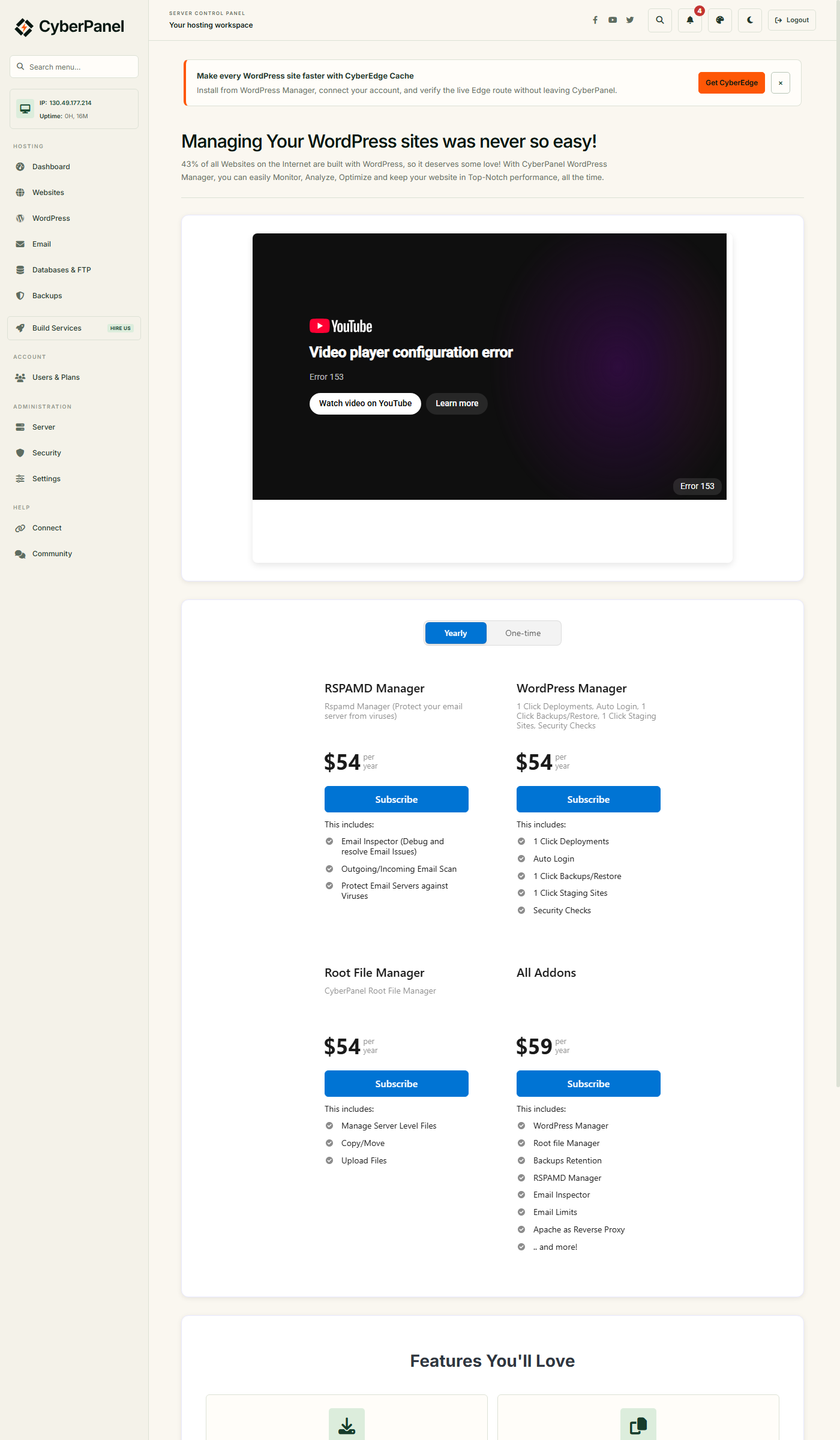This screenshot has width=840, height=1440.
Task: Open the Twitter icon in the header
Action: coord(630,20)
